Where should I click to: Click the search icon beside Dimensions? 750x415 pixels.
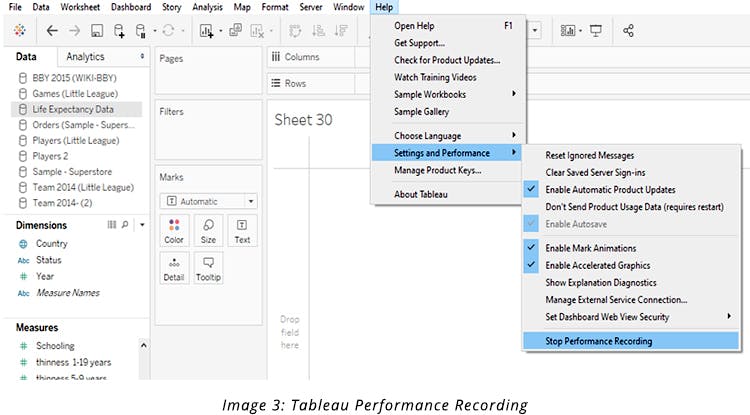(125, 225)
